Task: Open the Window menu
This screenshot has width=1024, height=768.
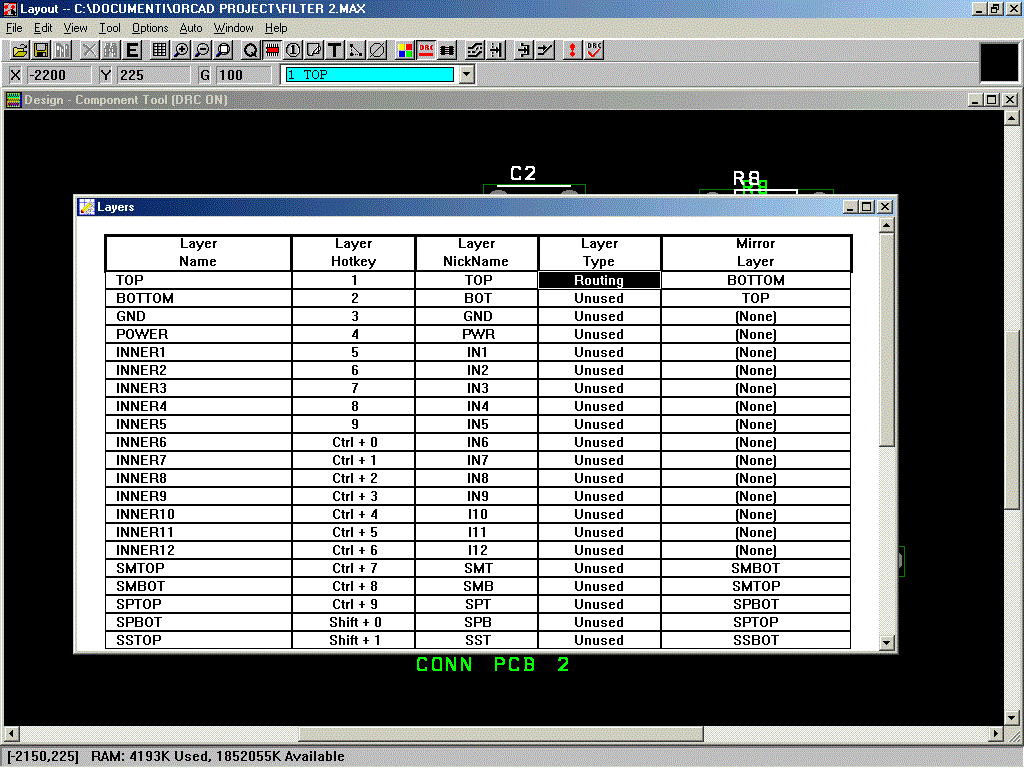Action: [x=233, y=28]
